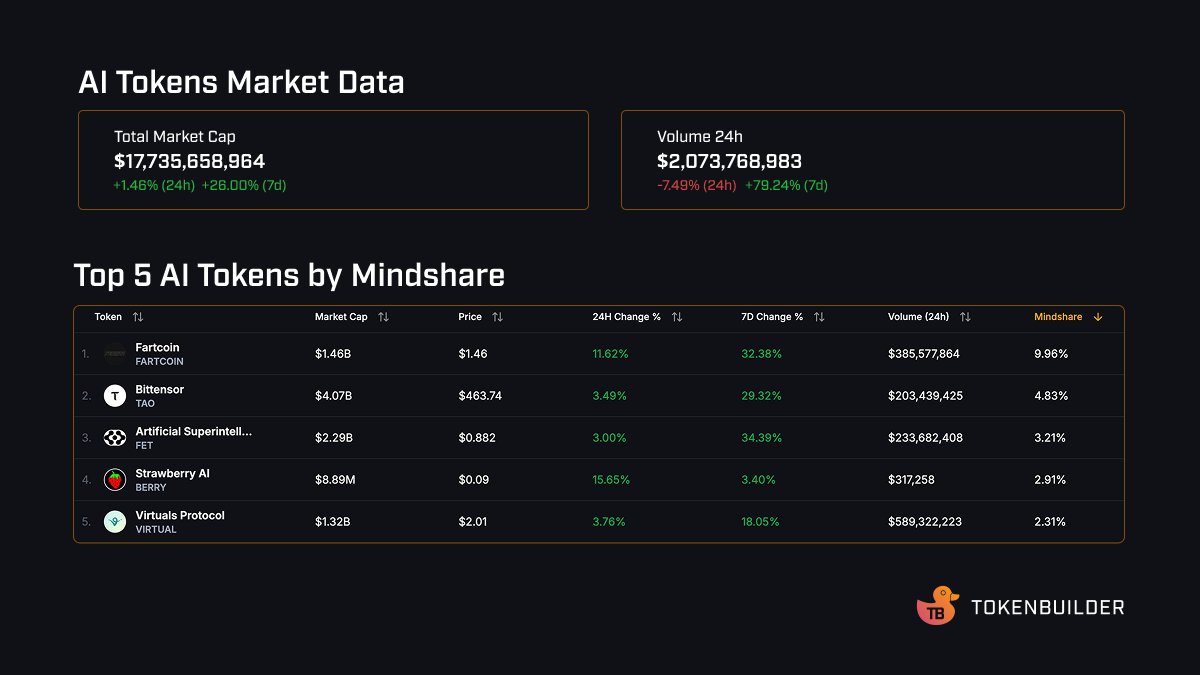Click Strawberry AI market cap $8.89M

tap(335, 480)
